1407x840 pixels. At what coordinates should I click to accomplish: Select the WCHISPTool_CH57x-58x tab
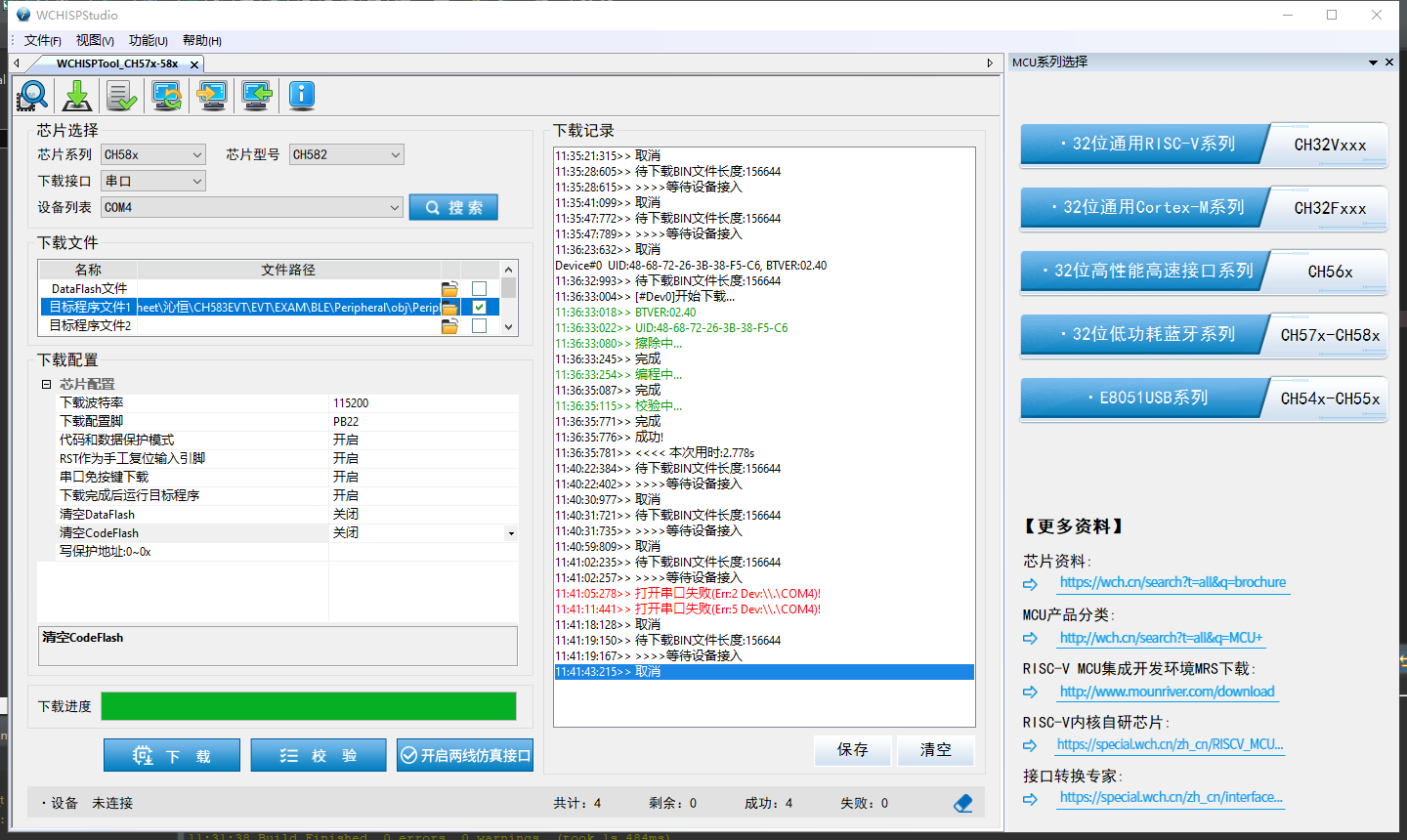[x=117, y=63]
